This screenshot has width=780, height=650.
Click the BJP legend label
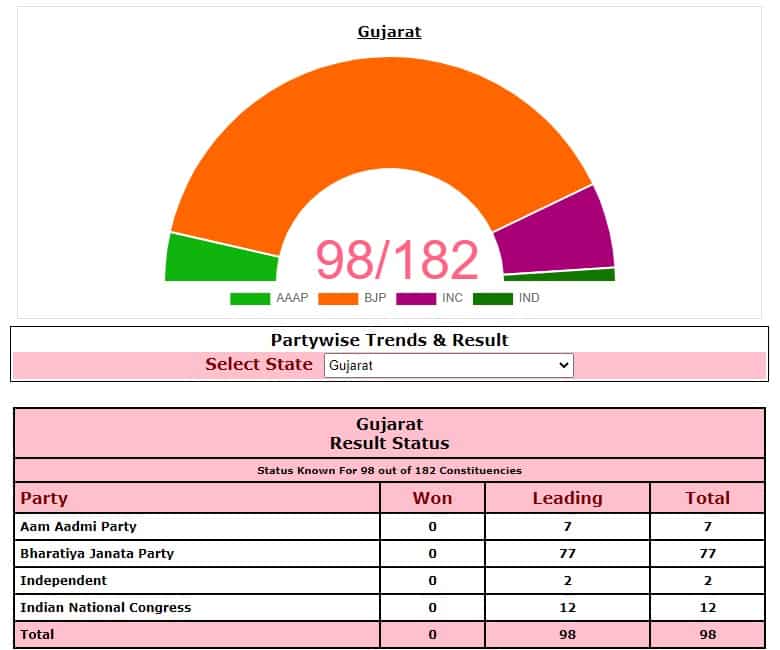pos(375,298)
